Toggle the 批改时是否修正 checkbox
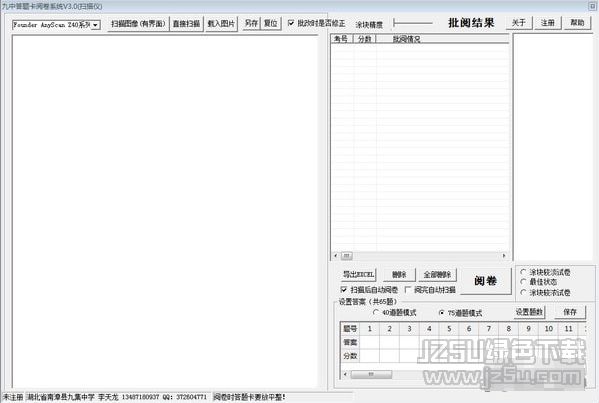599x403 pixels. pyautogui.click(x=291, y=23)
